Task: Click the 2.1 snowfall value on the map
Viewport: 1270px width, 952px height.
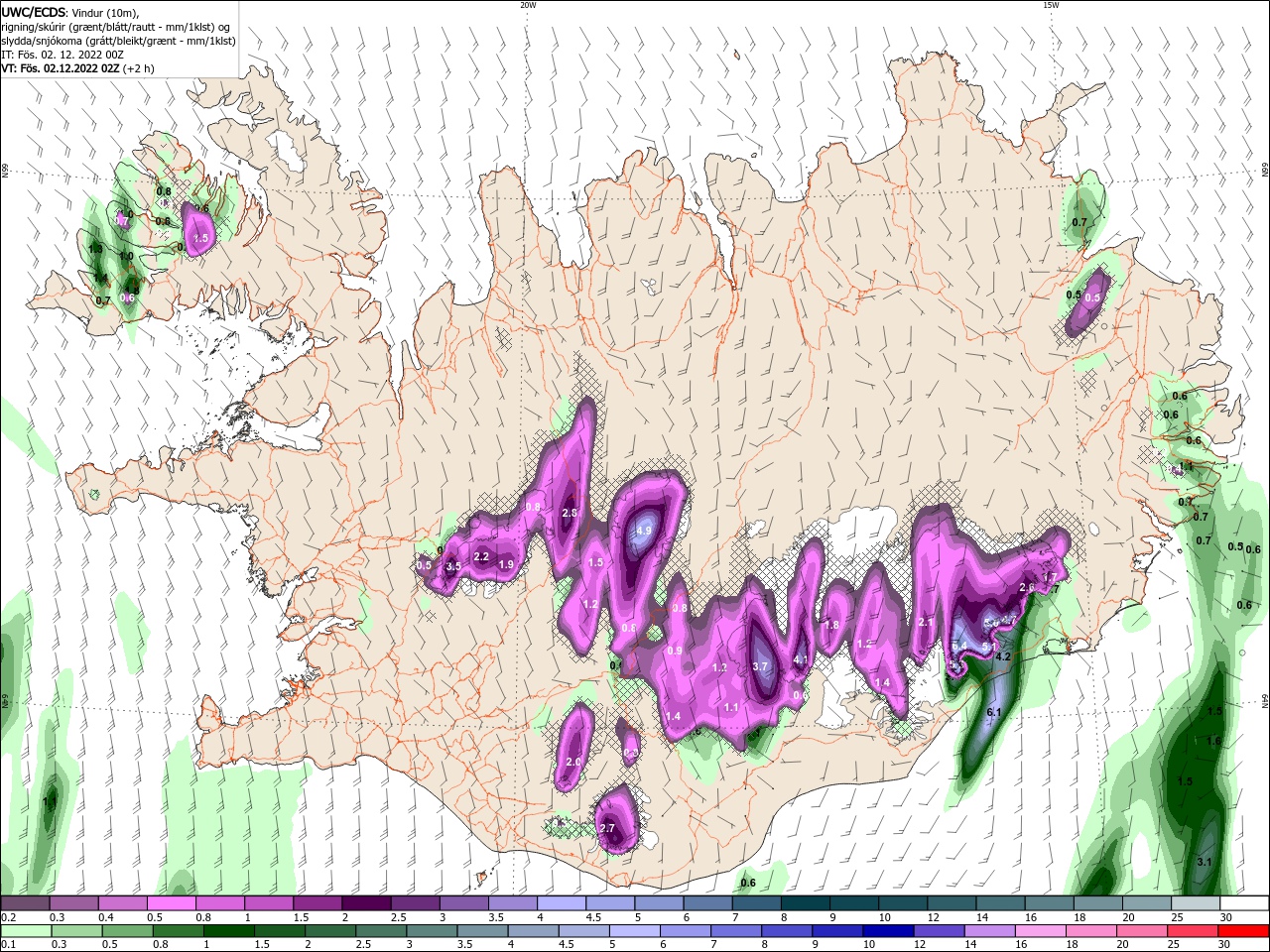Action: tap(926, 622)
